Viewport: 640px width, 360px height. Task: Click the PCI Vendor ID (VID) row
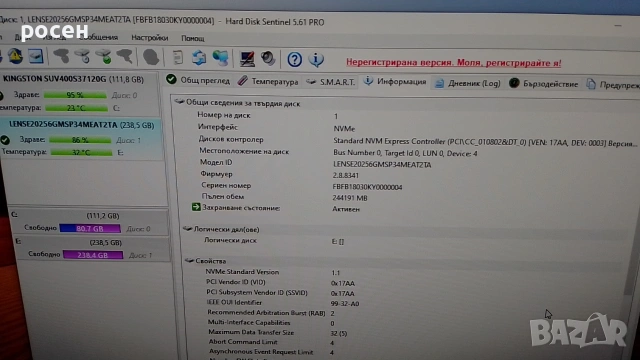tap(280, 282)
